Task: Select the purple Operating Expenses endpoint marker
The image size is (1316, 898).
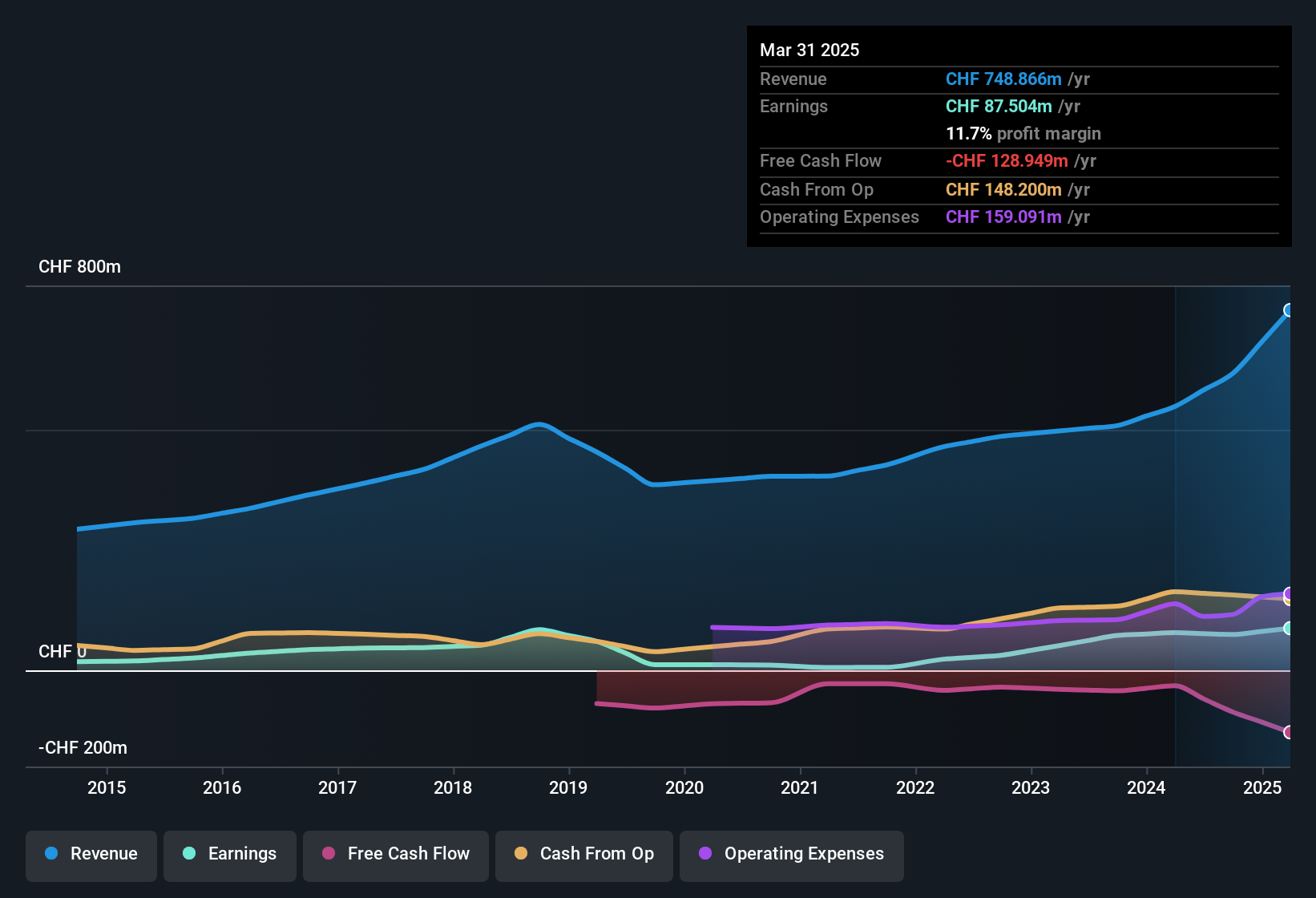Action: [1288, 593]
